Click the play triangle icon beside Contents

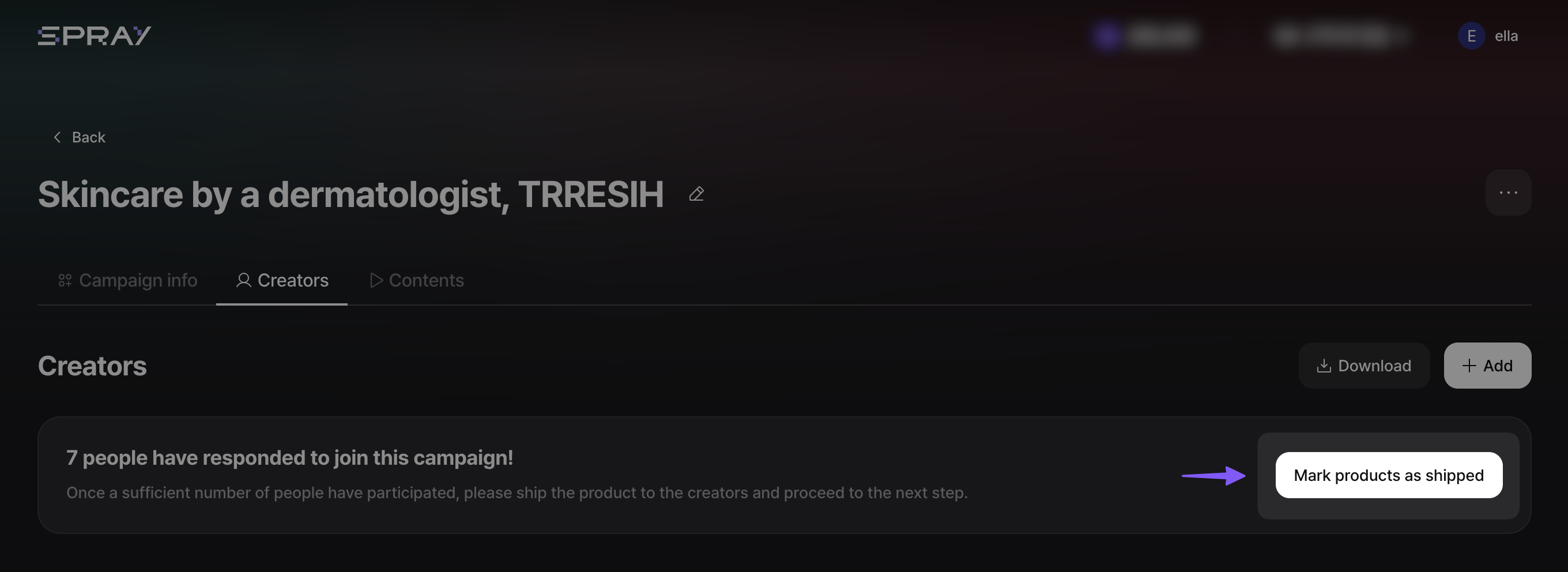(x=376, y=280)
